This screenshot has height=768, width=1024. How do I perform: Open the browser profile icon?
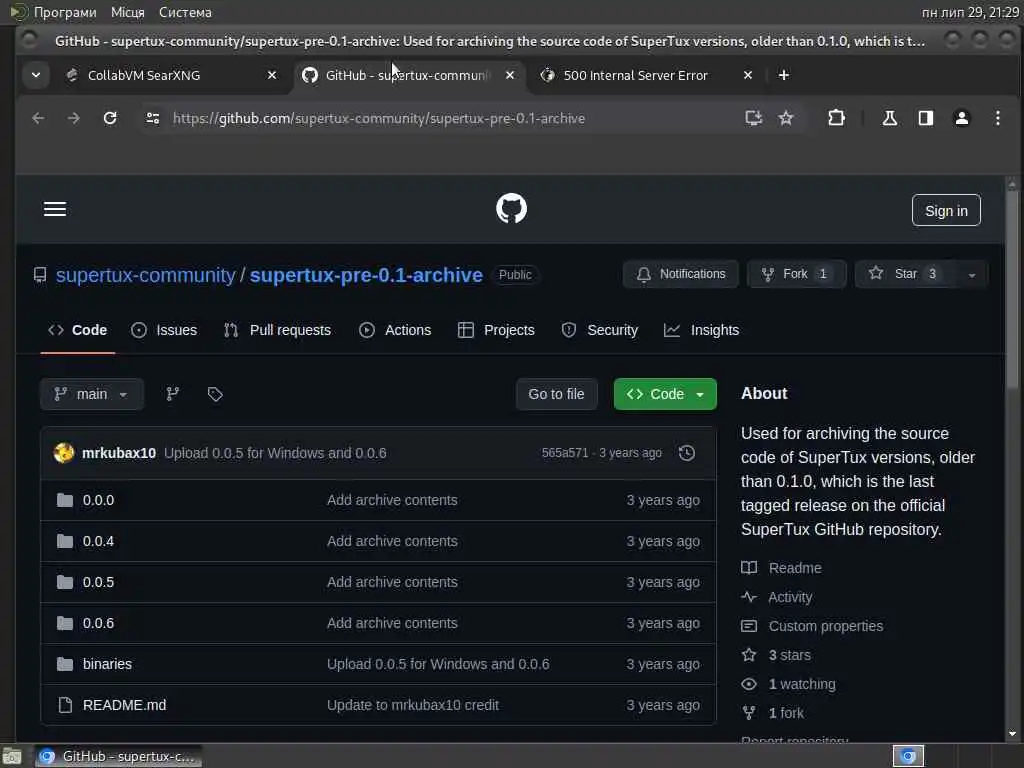click(961, 118)
